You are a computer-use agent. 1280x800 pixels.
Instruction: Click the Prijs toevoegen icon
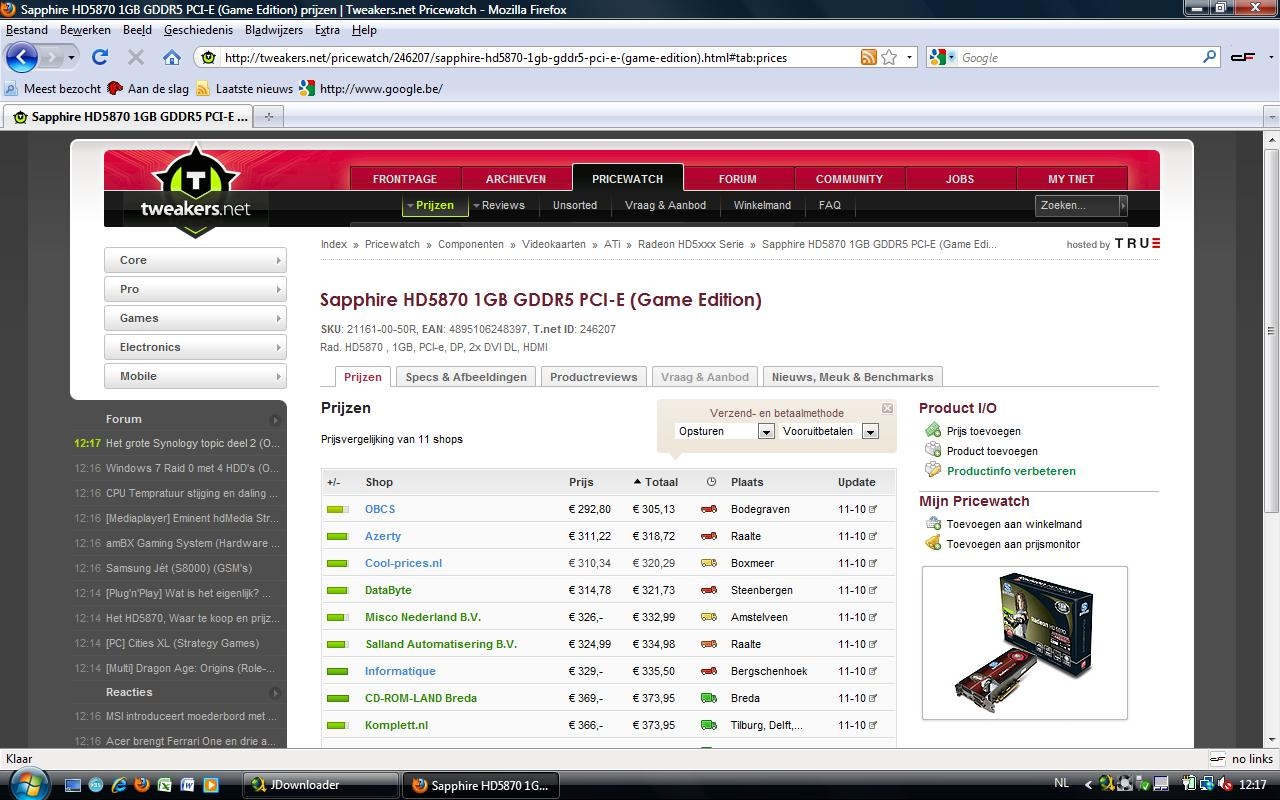pos(933,431)
